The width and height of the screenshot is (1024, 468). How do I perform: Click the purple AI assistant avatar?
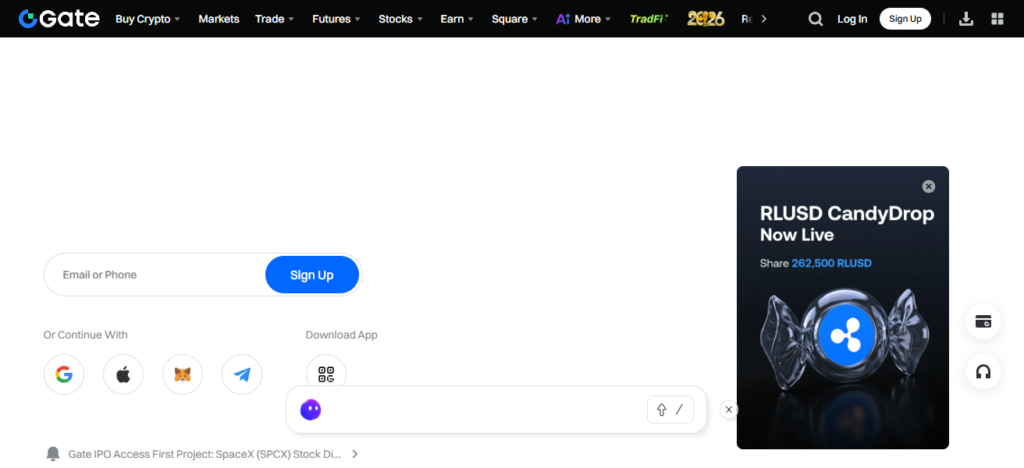point(310,410)
